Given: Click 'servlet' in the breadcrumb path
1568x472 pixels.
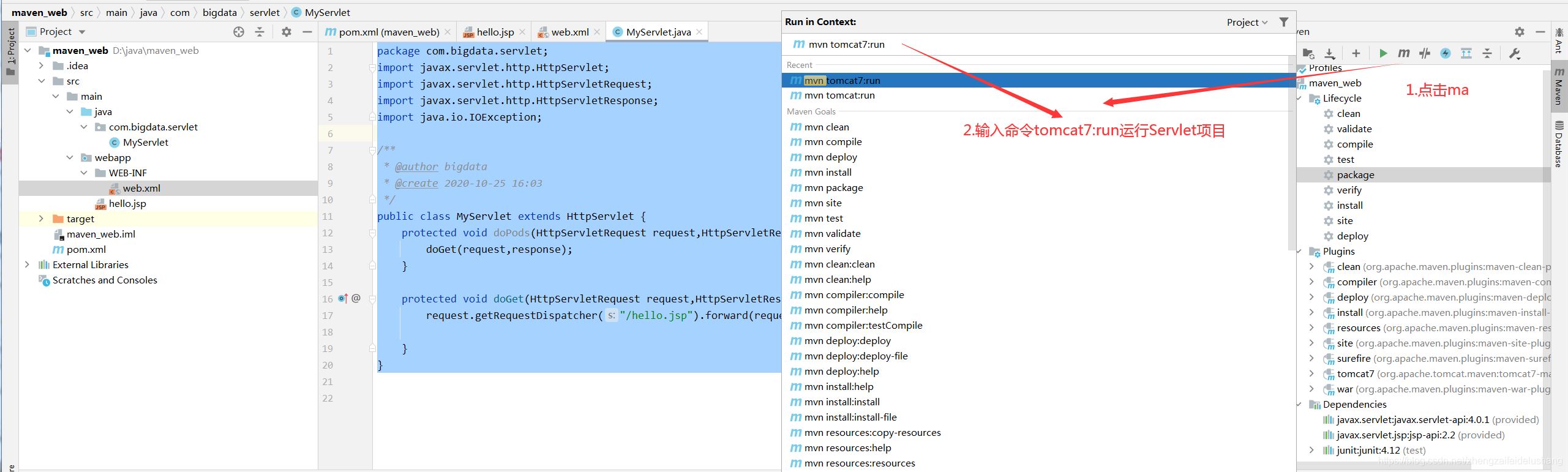Looking at the screenshot, I should click(264, 12).
